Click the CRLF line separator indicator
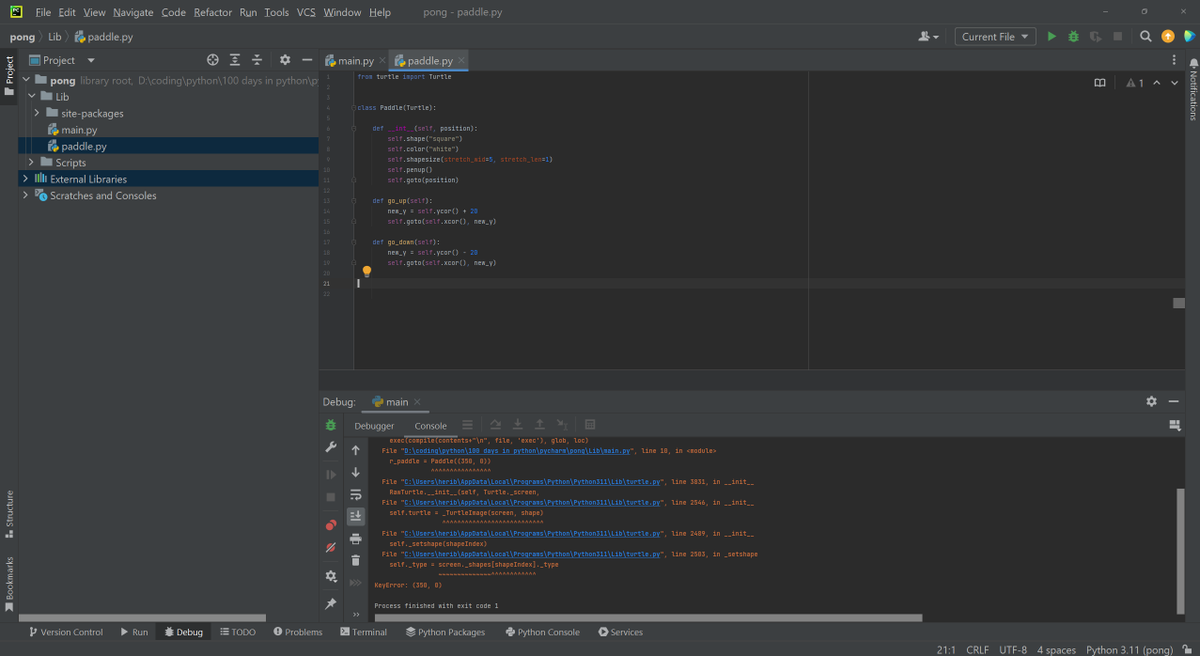 (x=977, y=649)
